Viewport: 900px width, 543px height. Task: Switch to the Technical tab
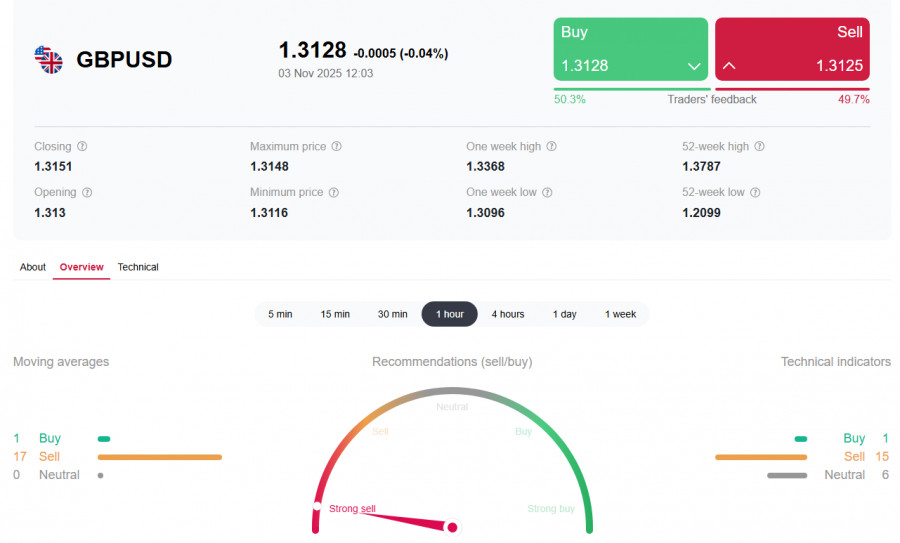pos(138,267)
